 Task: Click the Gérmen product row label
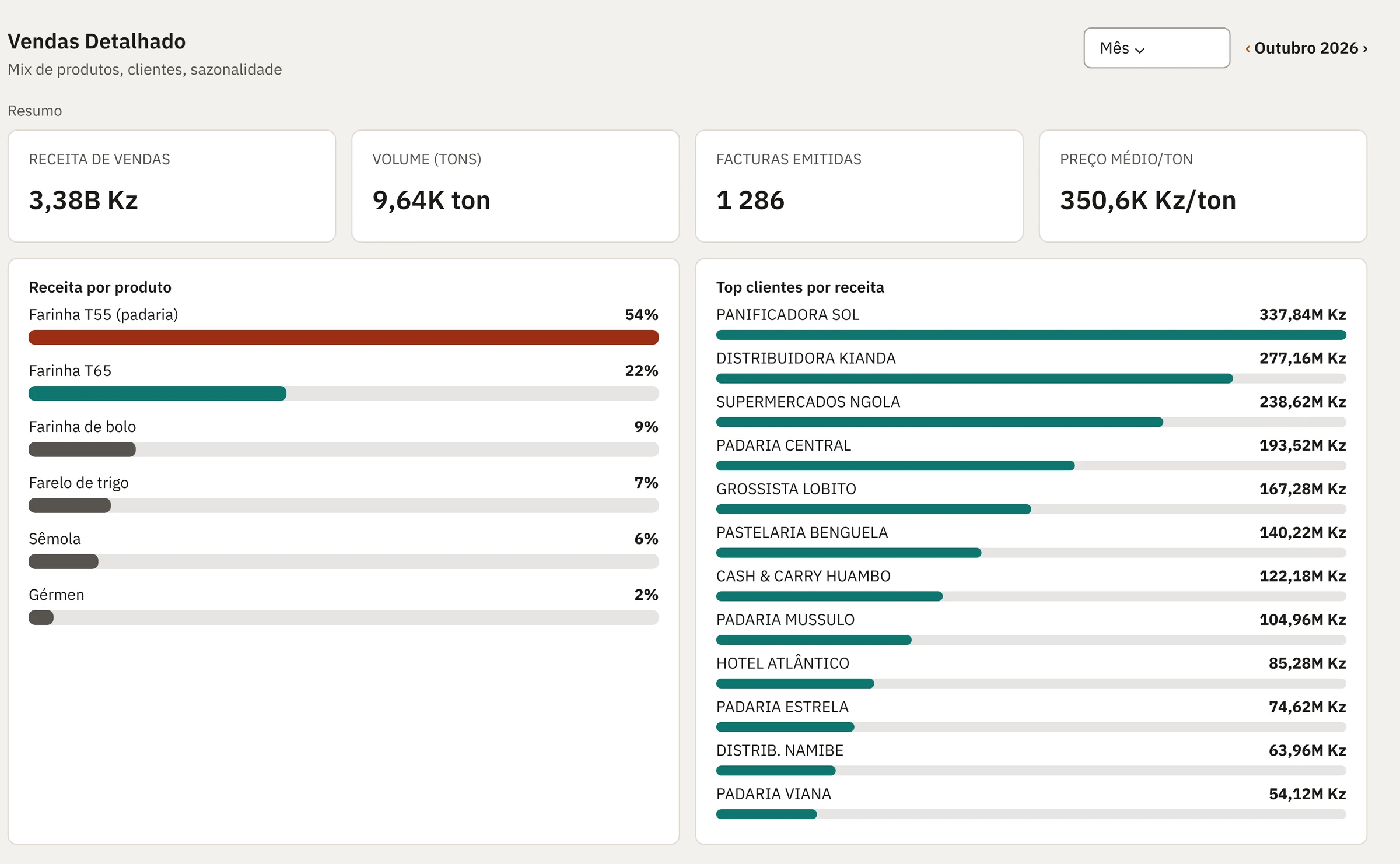click(x=57, y=595)
